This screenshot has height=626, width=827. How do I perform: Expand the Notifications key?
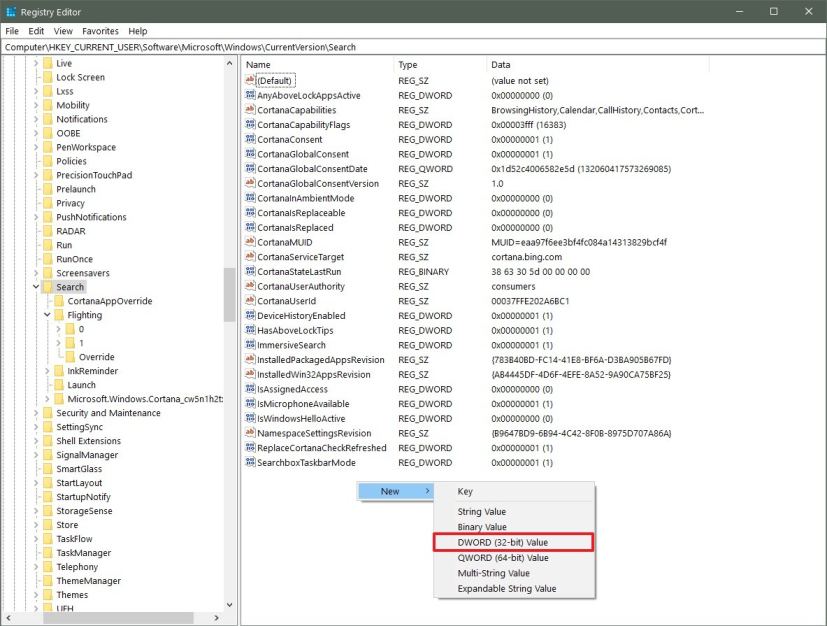pos(36,119)
